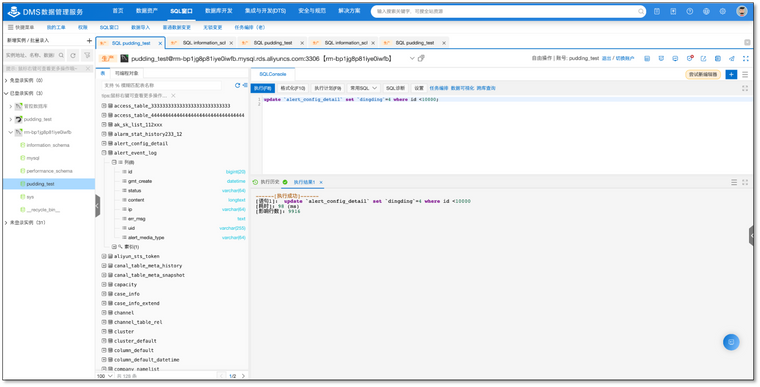
Task: Click the first header icon after the search bar
Action: tap(657, 11)
